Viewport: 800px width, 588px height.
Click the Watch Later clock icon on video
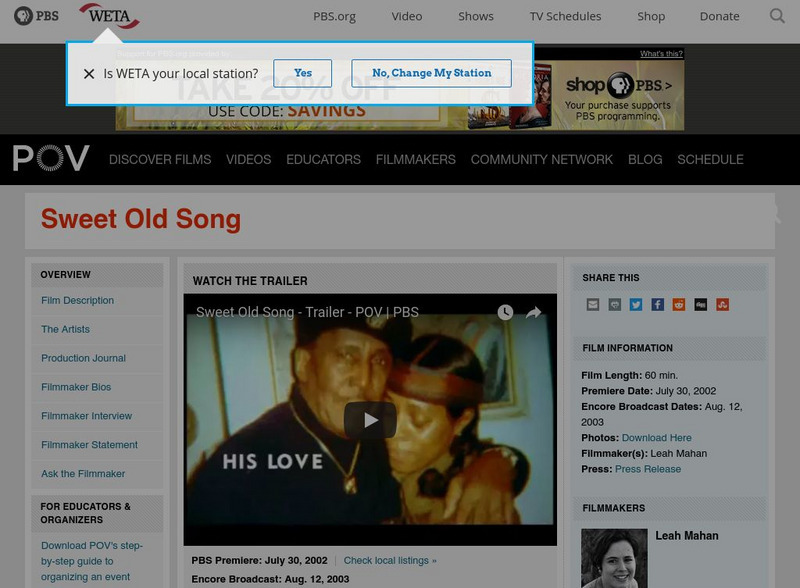505,312
